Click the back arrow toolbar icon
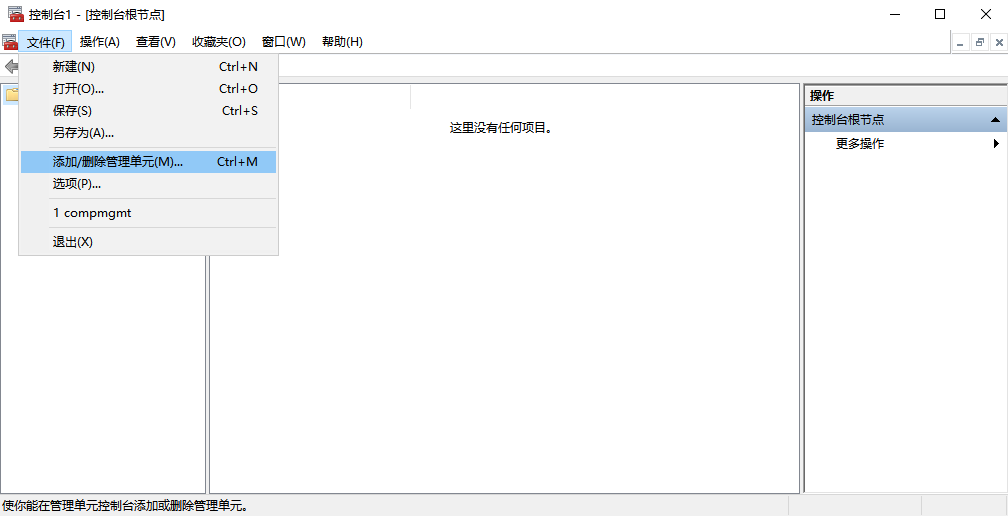1008x516 pixels. click(x=11, y=66)
